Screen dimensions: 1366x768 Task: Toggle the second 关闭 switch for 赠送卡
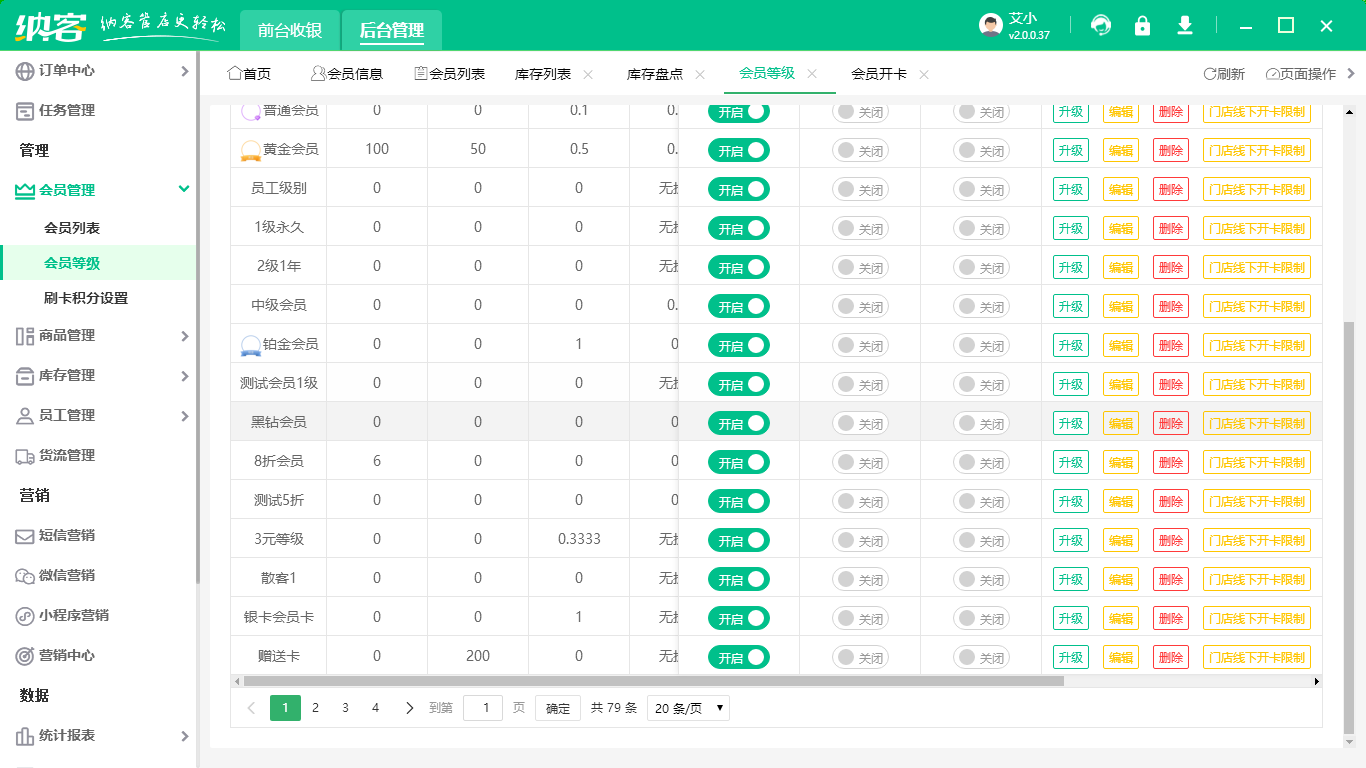point(980,657)
